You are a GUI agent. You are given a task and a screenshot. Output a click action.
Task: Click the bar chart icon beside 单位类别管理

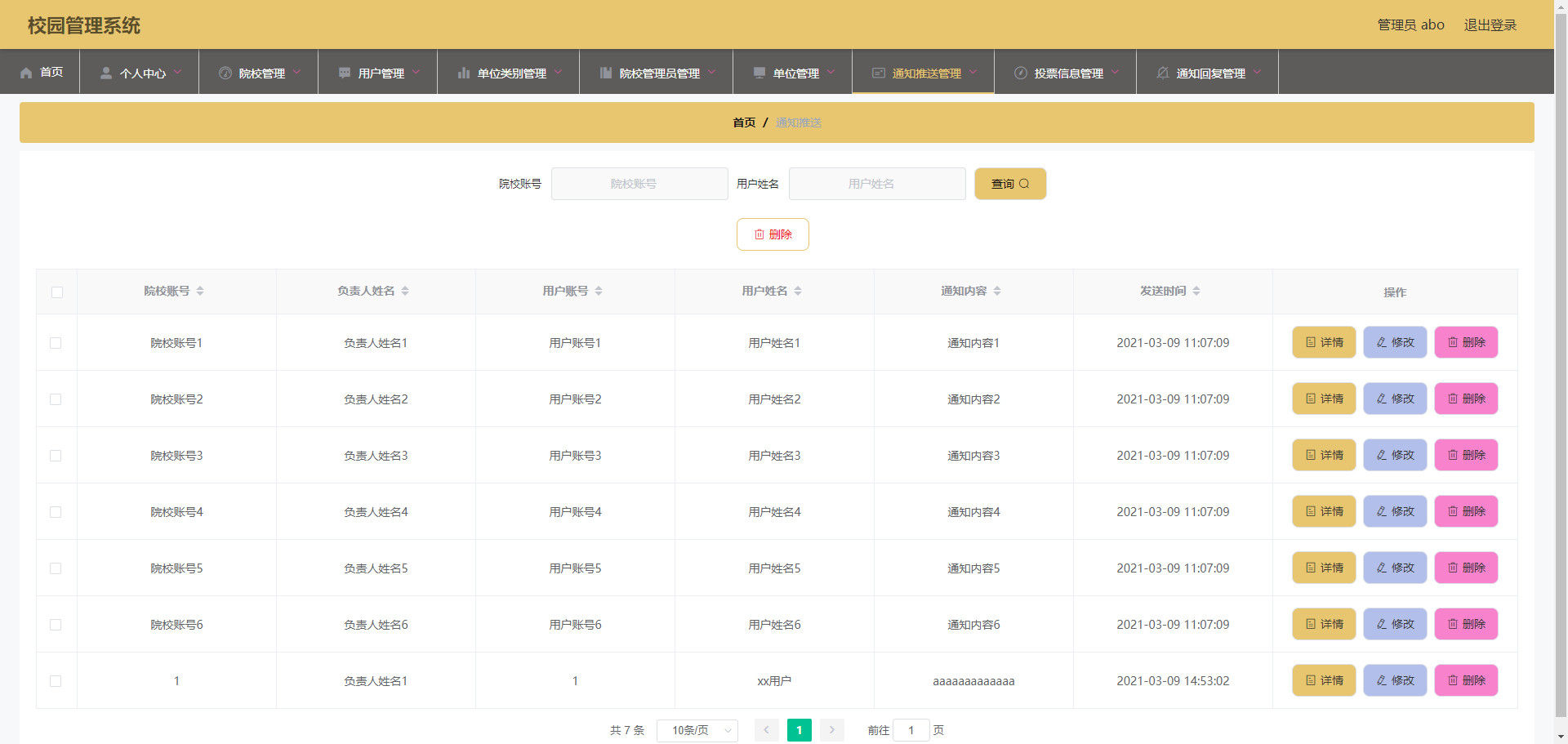click(x=464, y=73)
